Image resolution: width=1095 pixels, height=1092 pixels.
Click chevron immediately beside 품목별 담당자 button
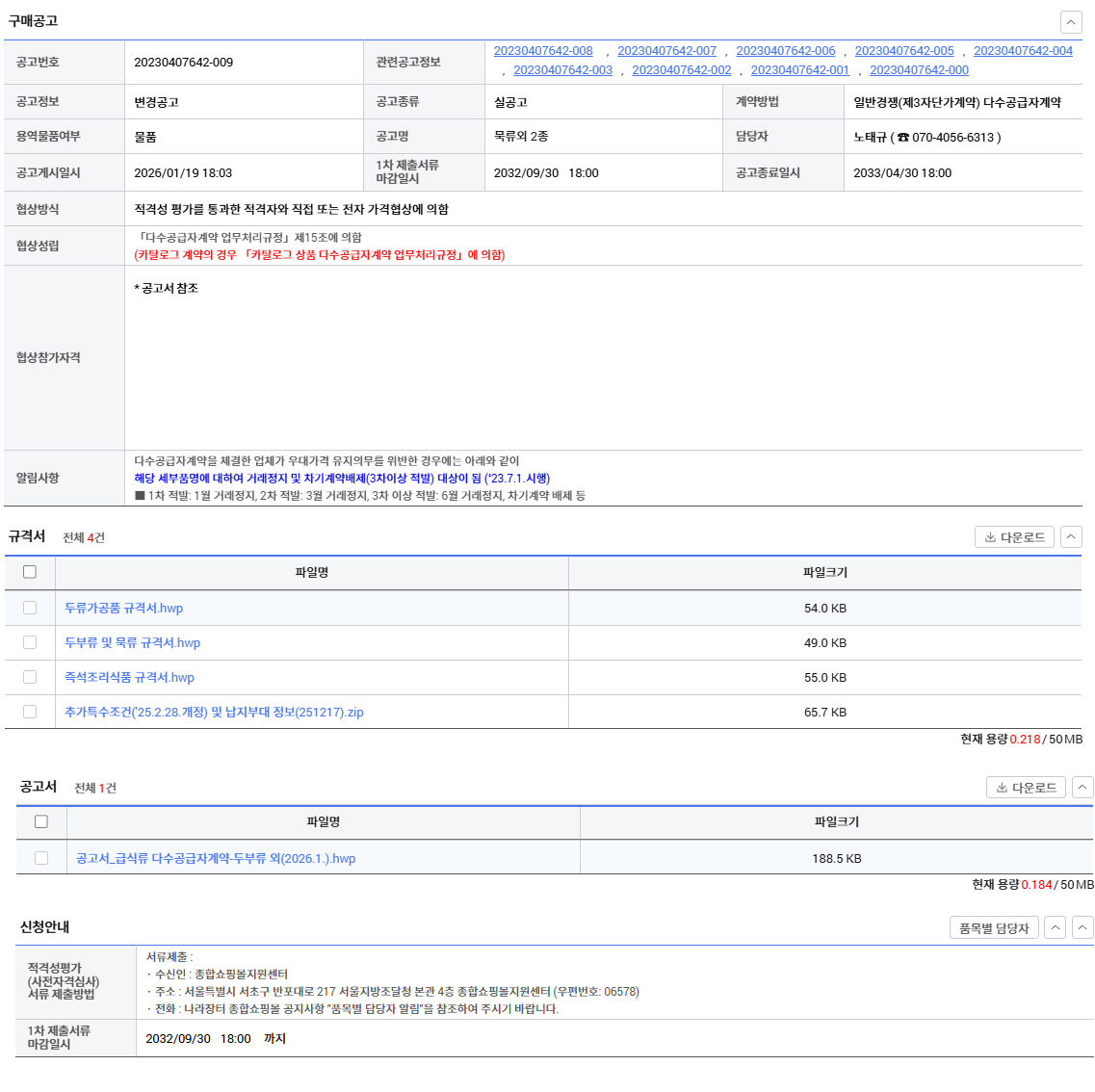tap(1056, 928)
